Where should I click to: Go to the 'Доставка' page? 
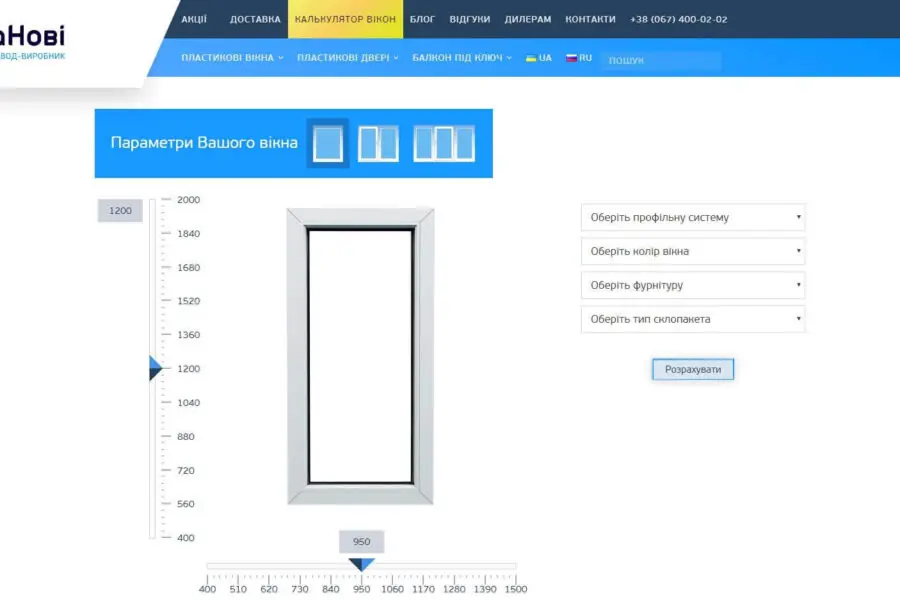(255, 19)
